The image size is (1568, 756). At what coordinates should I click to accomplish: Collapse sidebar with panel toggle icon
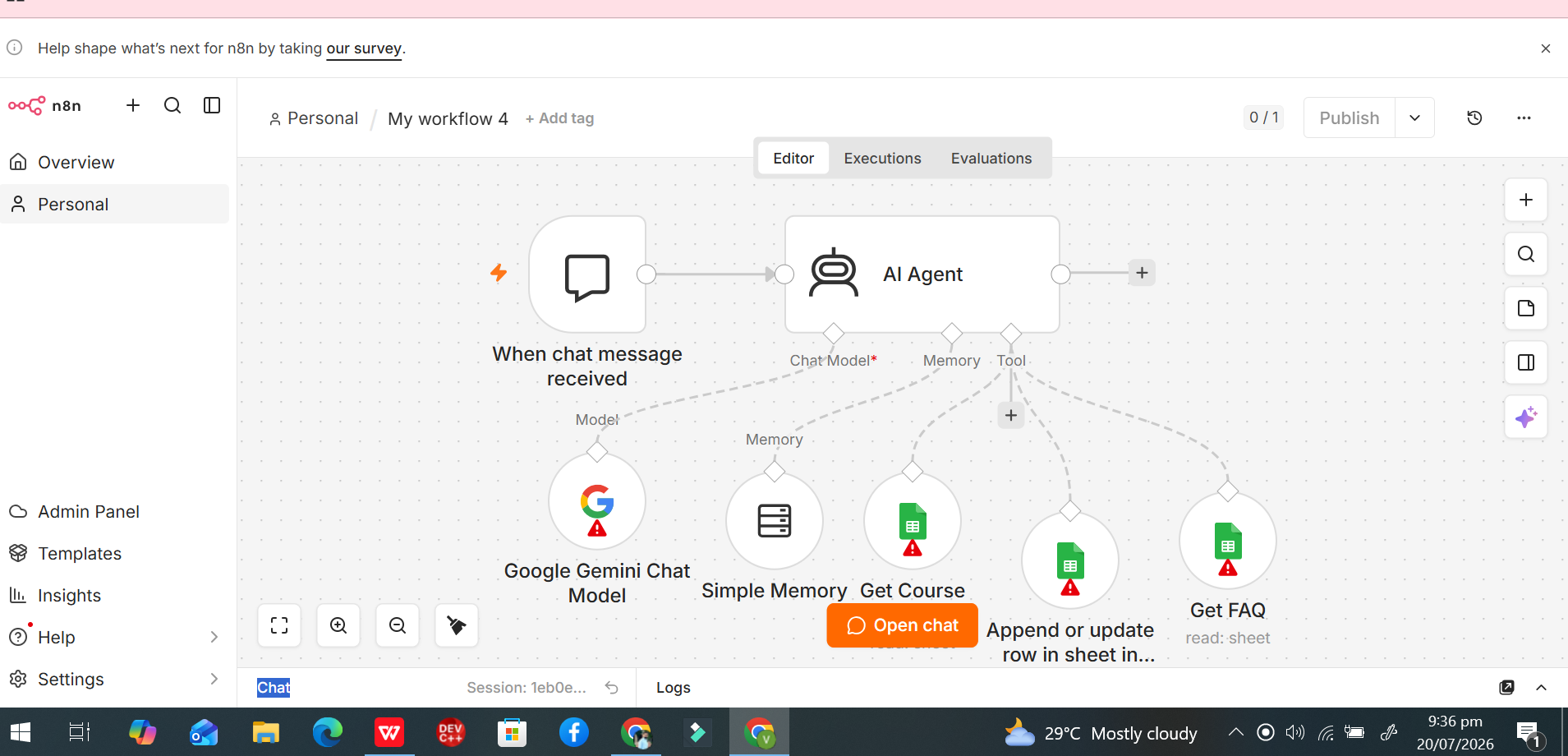[212, 105]
